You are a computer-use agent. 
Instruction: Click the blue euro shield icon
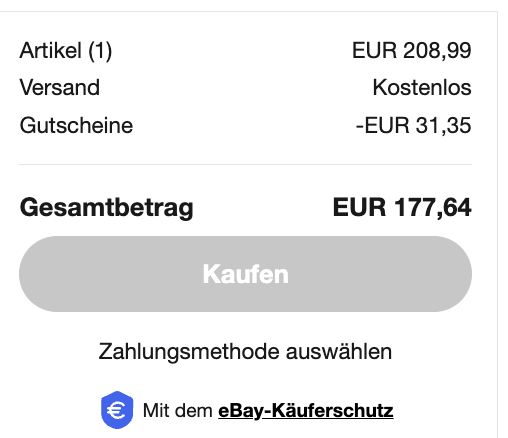click(117, 410)
